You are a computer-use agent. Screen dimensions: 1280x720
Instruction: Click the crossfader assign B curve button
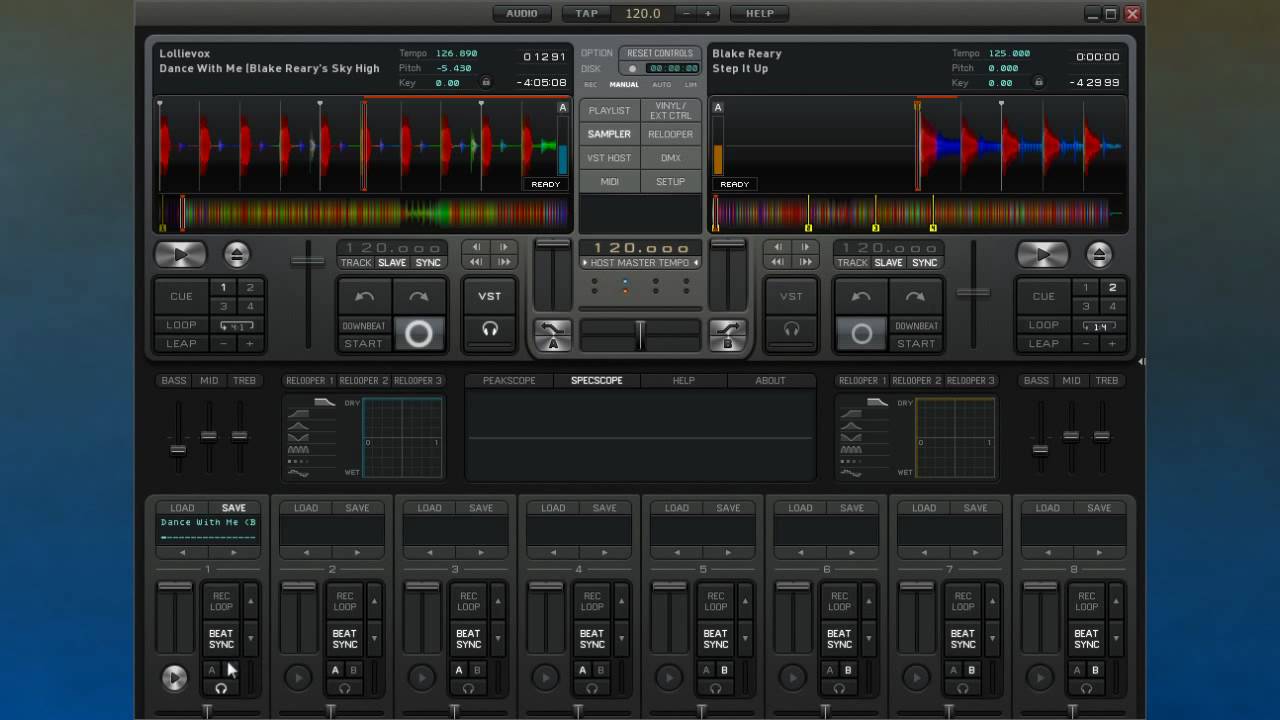tap(728, 335)
